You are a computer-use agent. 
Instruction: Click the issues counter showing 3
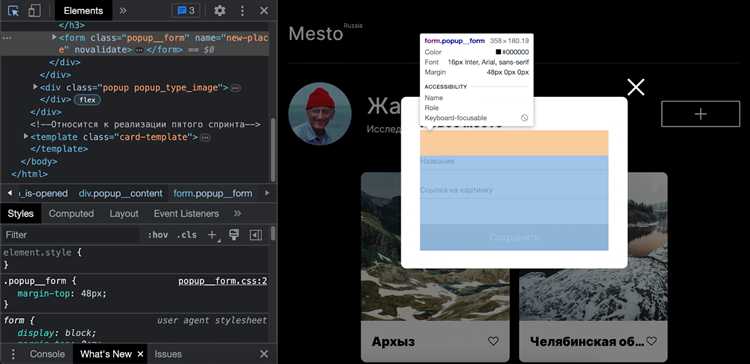(186, 11)
